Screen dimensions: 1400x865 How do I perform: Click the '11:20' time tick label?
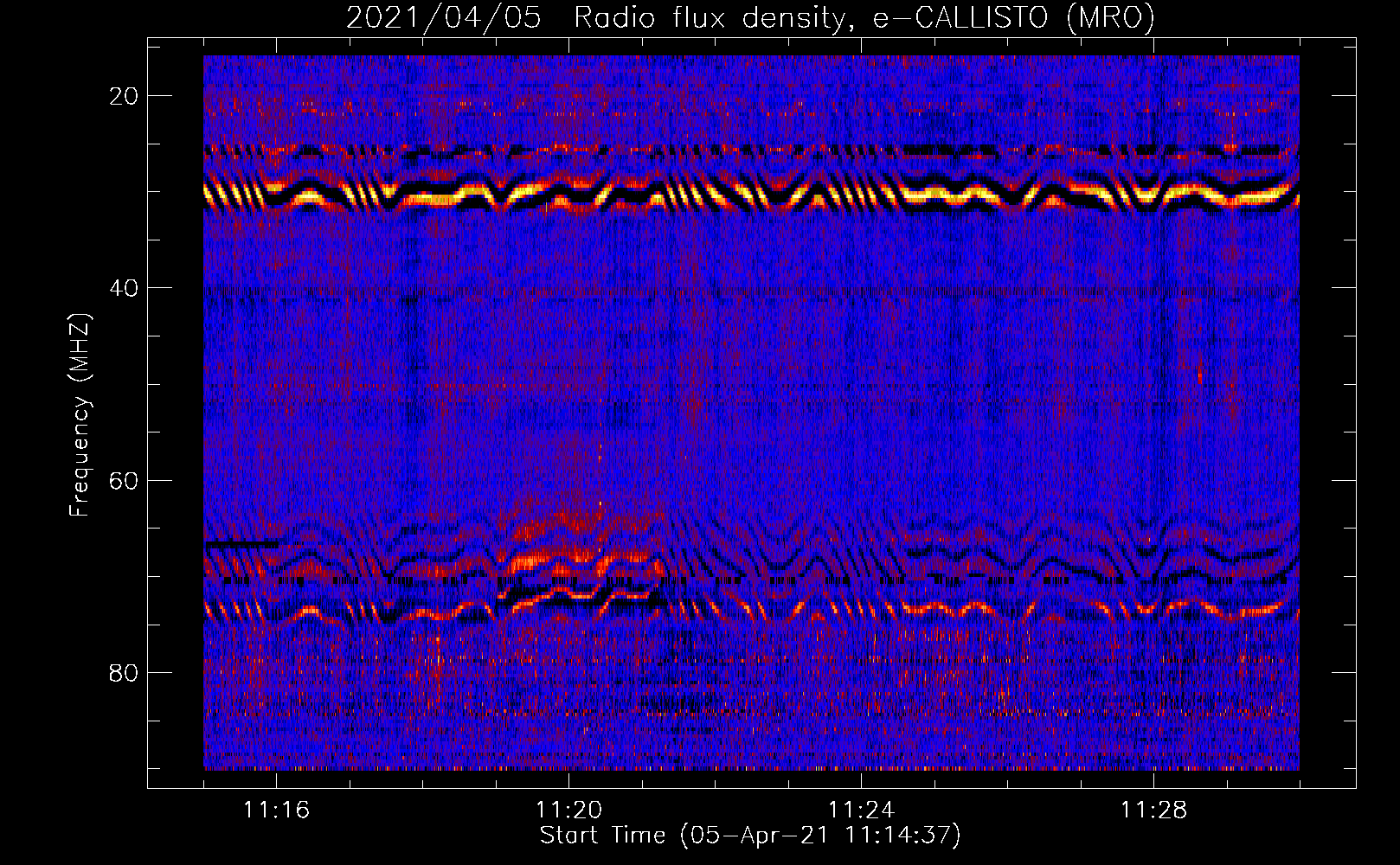(568, 811)
